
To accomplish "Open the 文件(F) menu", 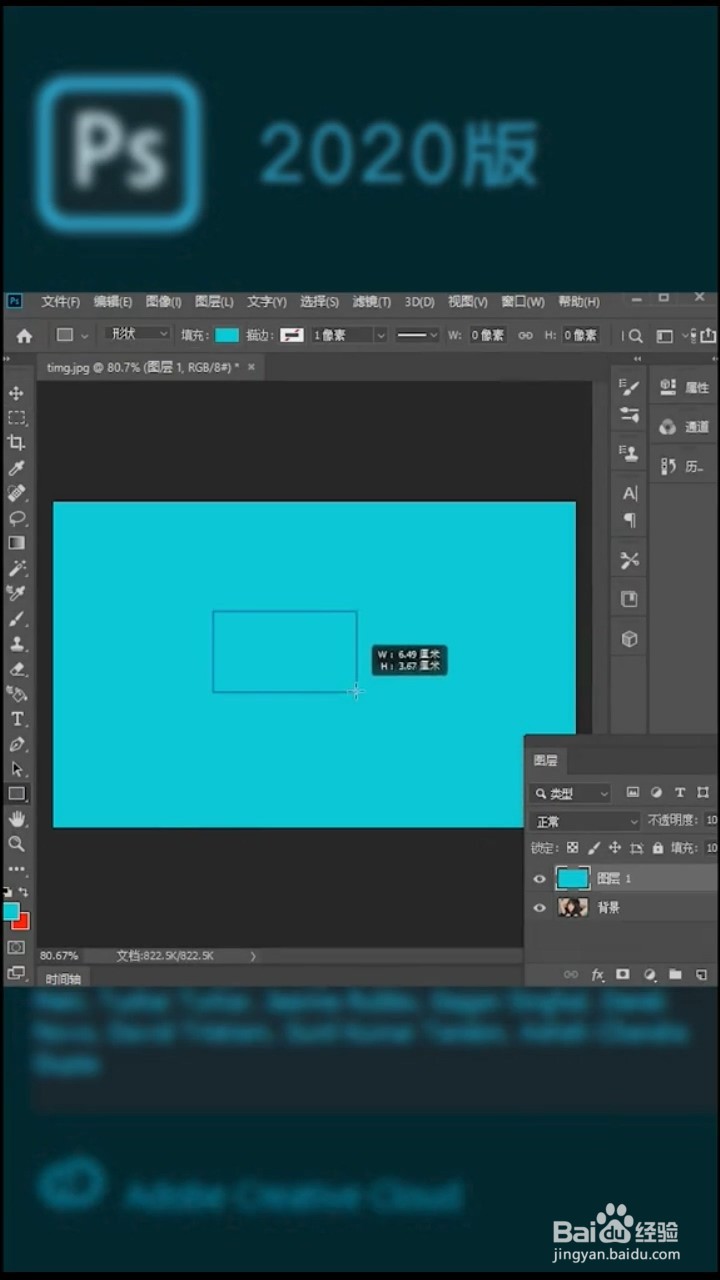I will 60,302.
